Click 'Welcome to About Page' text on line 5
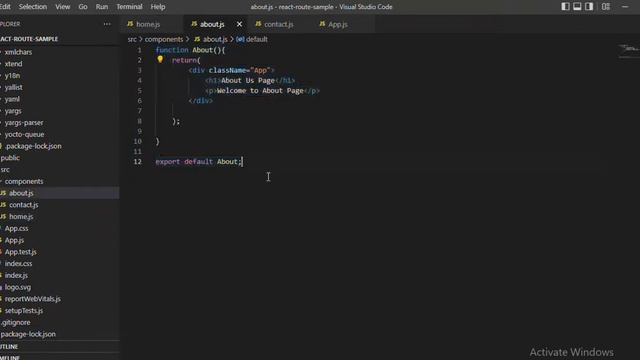640x360 pixels. 260,91
